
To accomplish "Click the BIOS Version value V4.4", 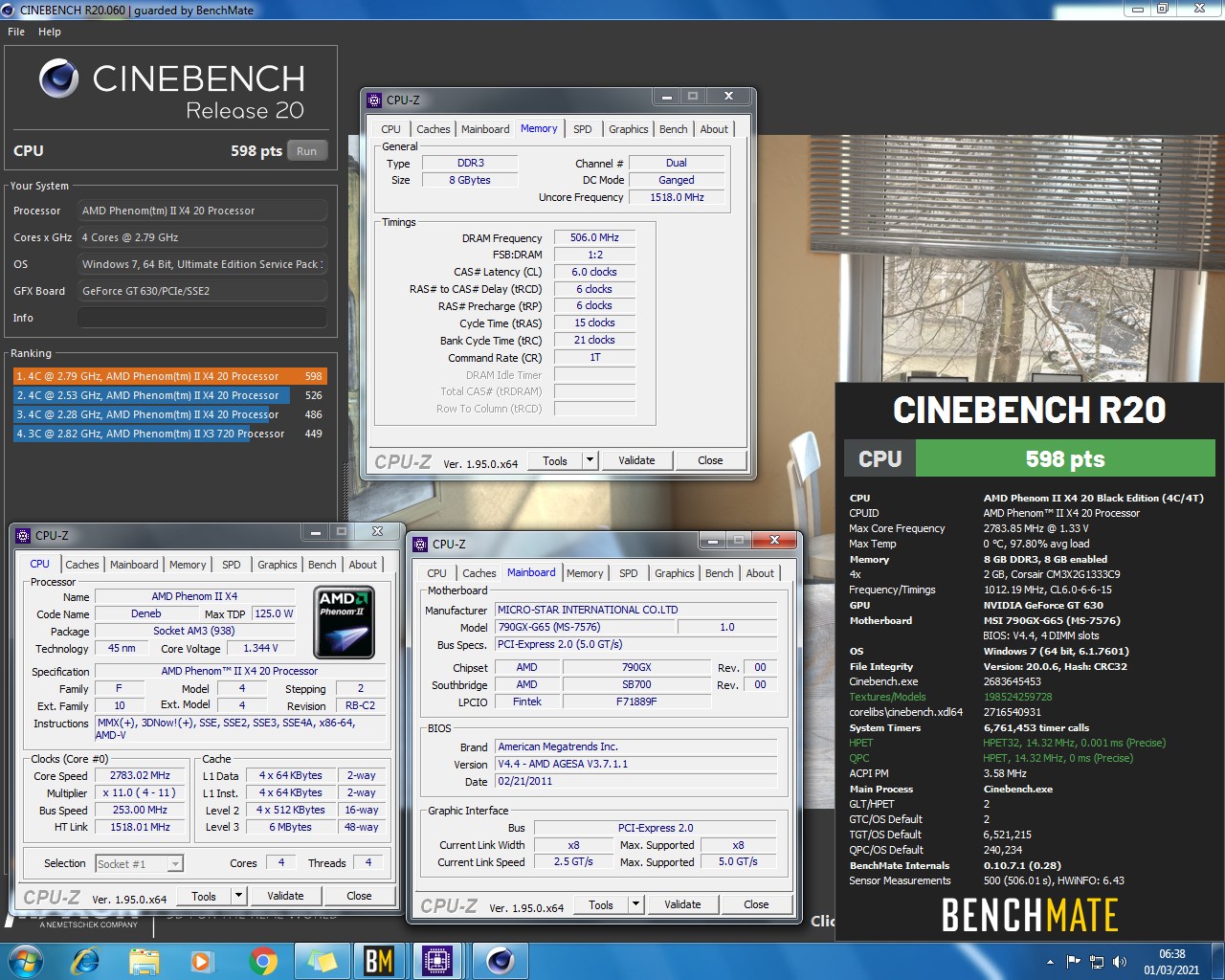I will (x=636, y=764).
